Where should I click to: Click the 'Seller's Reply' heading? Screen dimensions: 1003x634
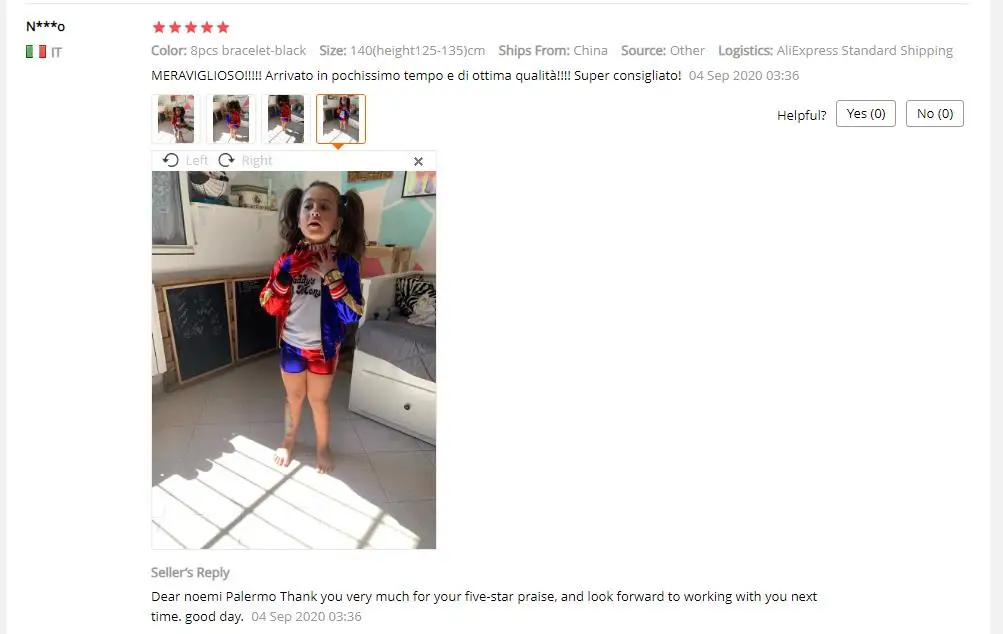(190, 573)
